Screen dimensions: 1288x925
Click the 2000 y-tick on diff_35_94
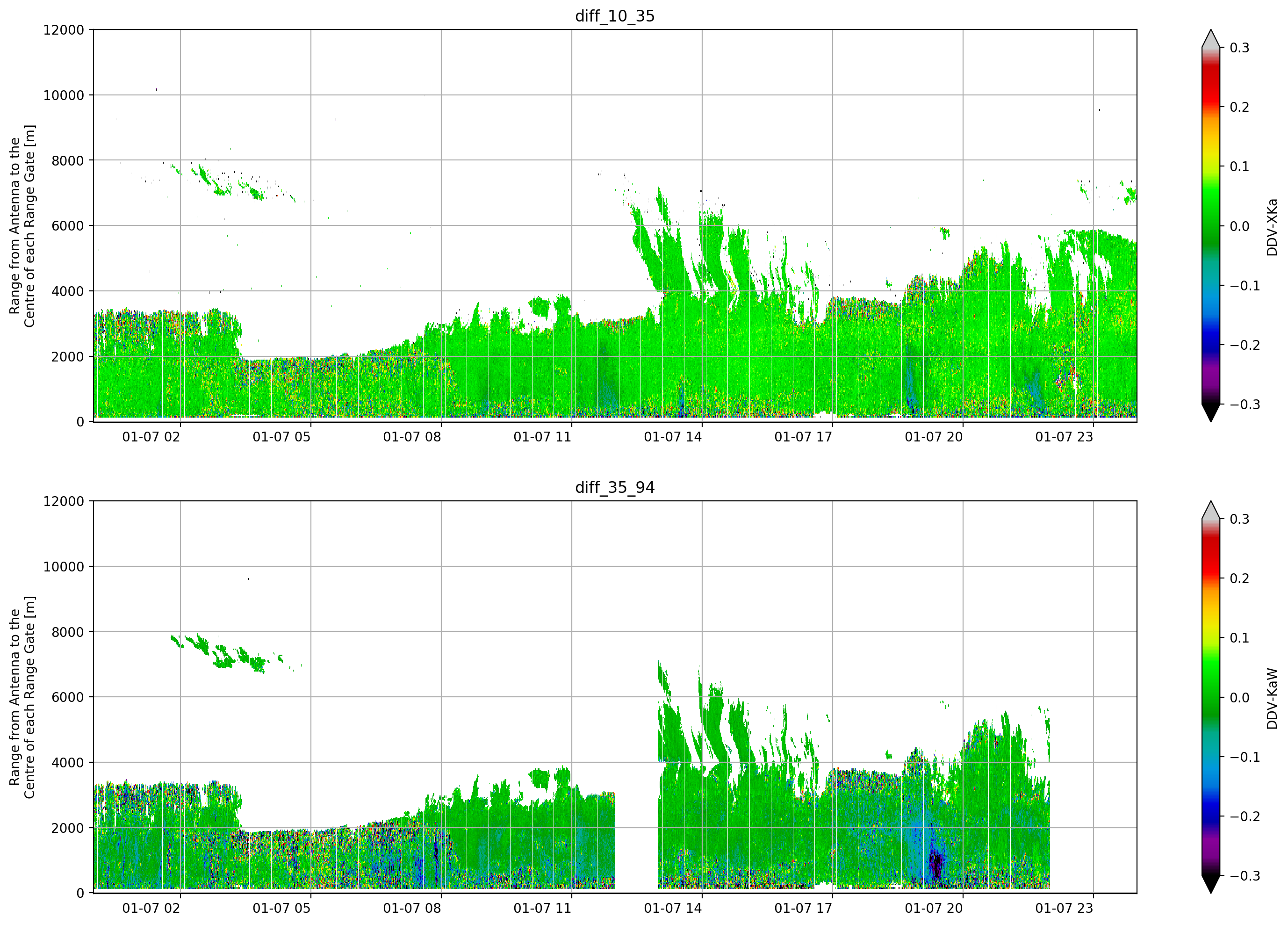click(x=68, y=828)
